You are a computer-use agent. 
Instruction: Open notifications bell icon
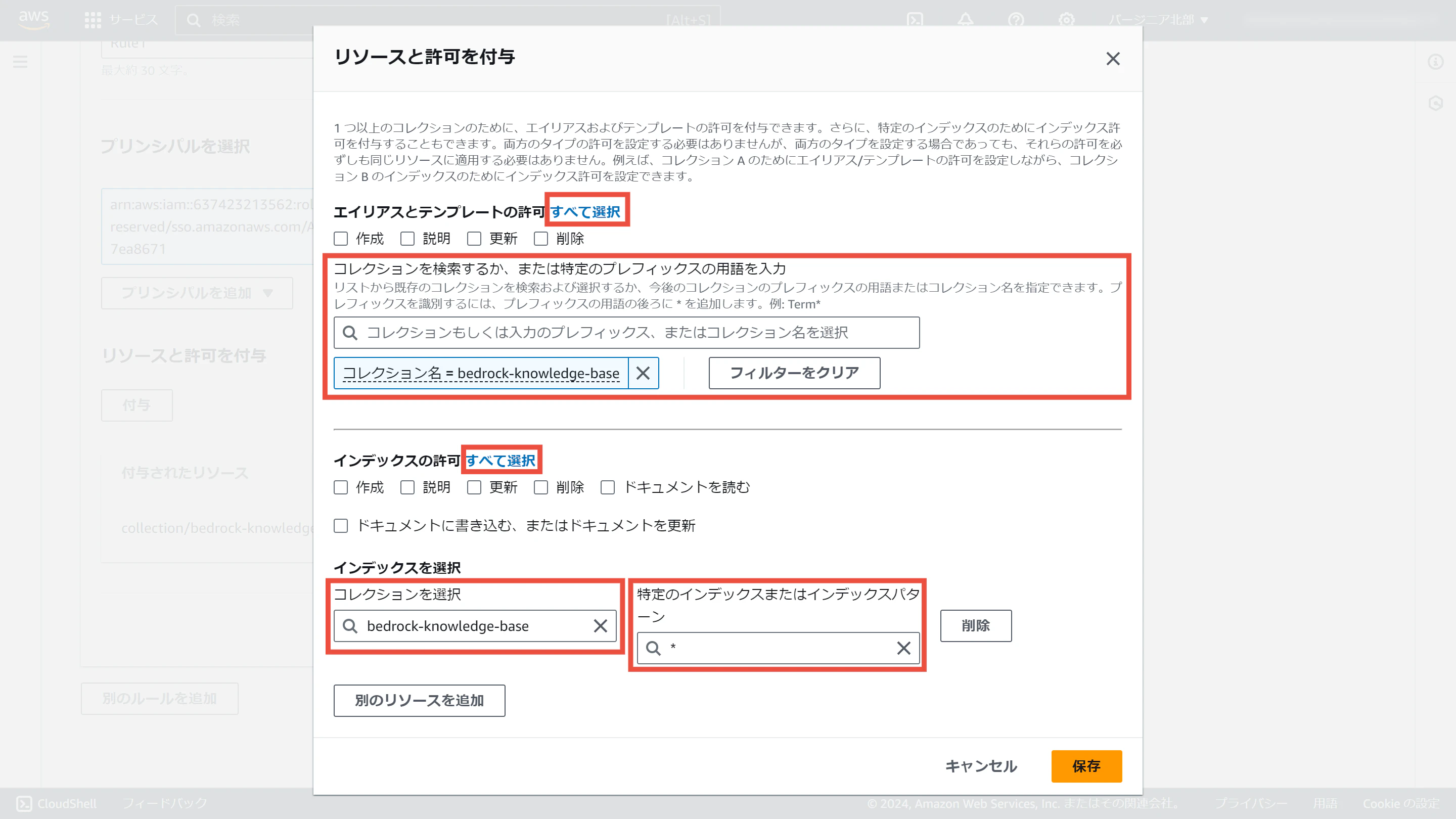click(966, 20)
